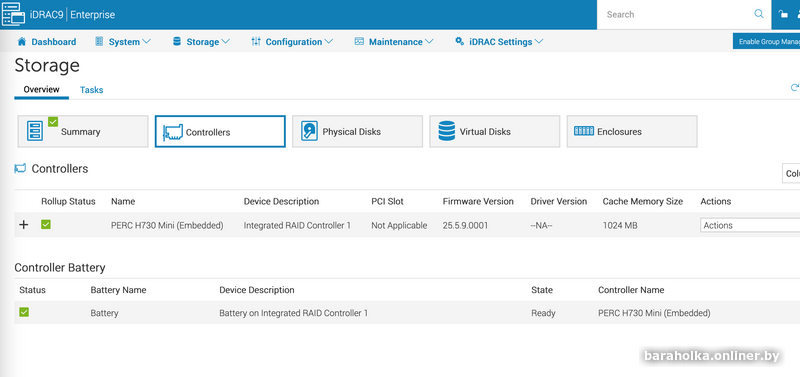Click the iDRAC9 server logo icon
Image resolution: width=800 pixels, height=377 pixels.
coord(14,14)
